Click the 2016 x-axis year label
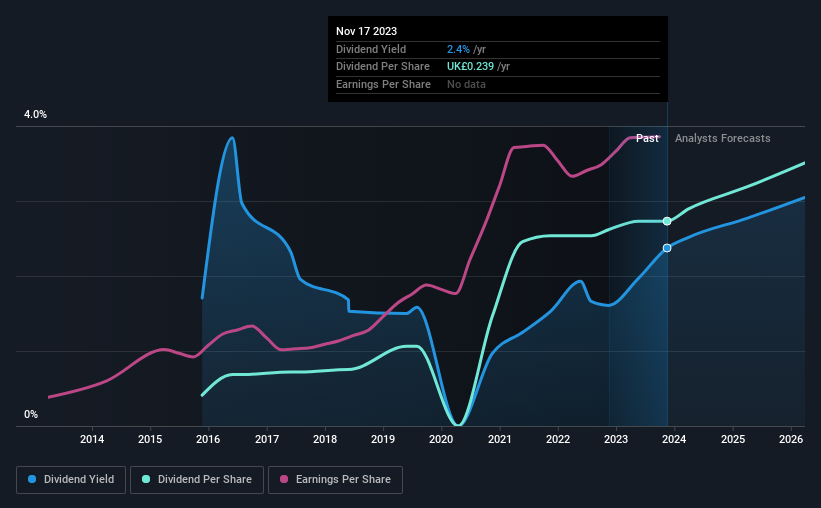Image resolution: width=821 pixels, height=508 pixels. click(208, 439)
